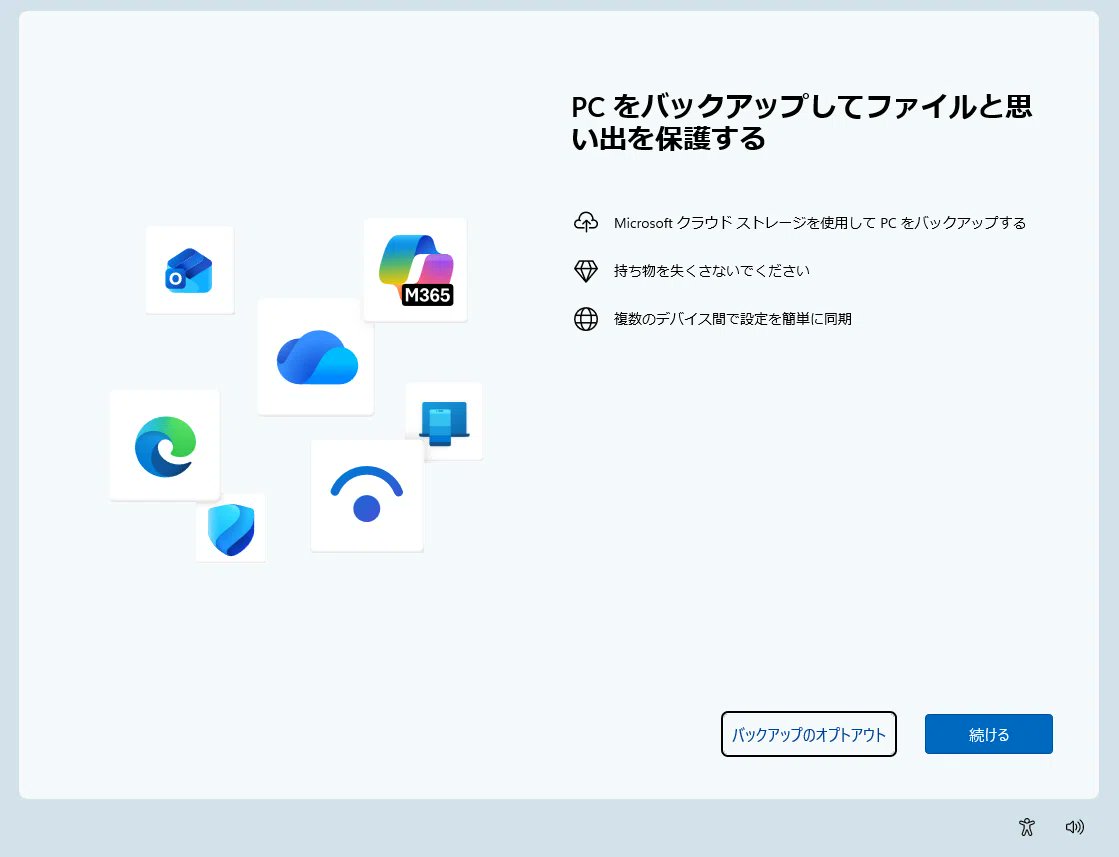Click the cloud upload icon
Image resolution: width=1119 pixels, height=857 pixels.
point(586,223)
